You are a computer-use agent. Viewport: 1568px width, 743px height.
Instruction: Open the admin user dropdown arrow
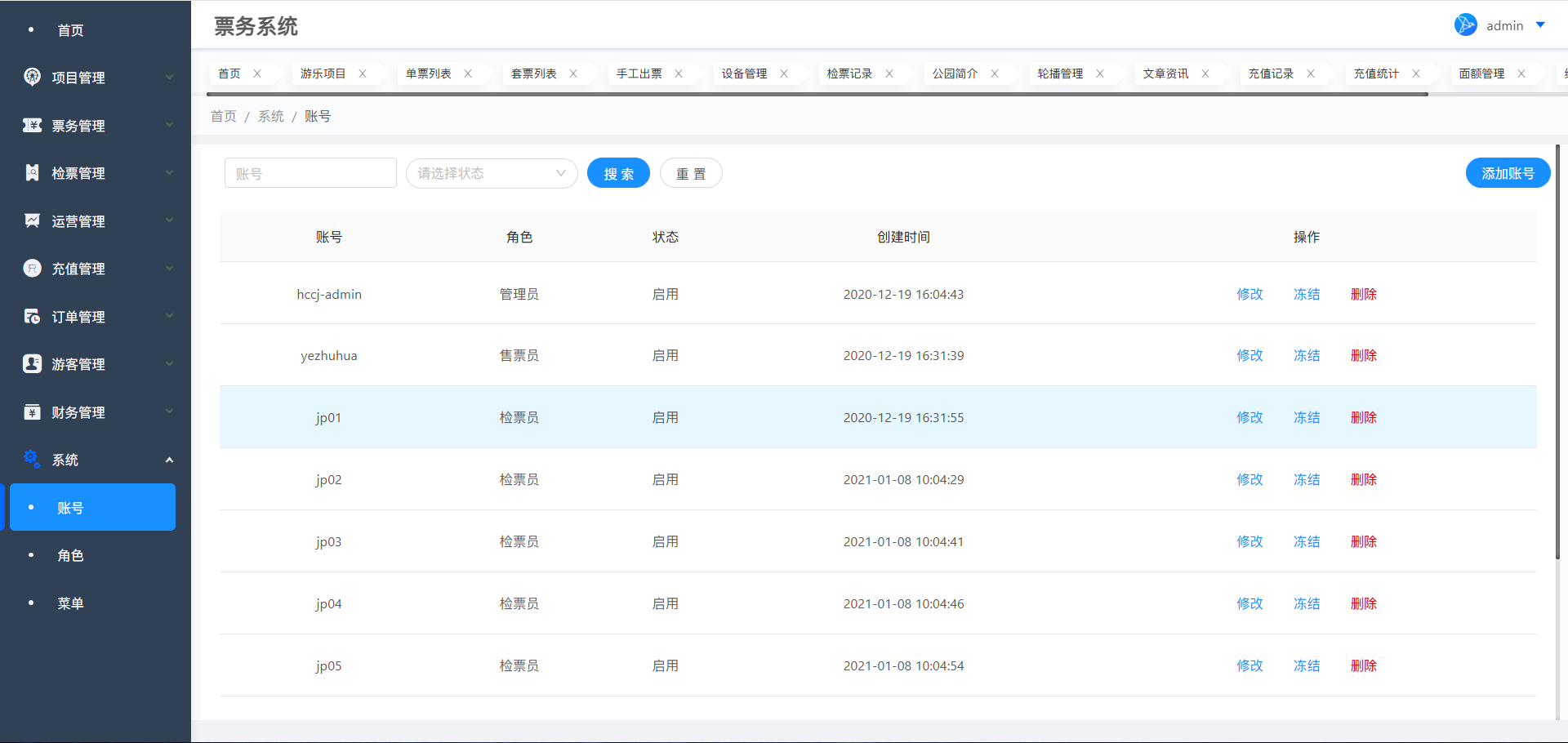[x=1540, y=25]
